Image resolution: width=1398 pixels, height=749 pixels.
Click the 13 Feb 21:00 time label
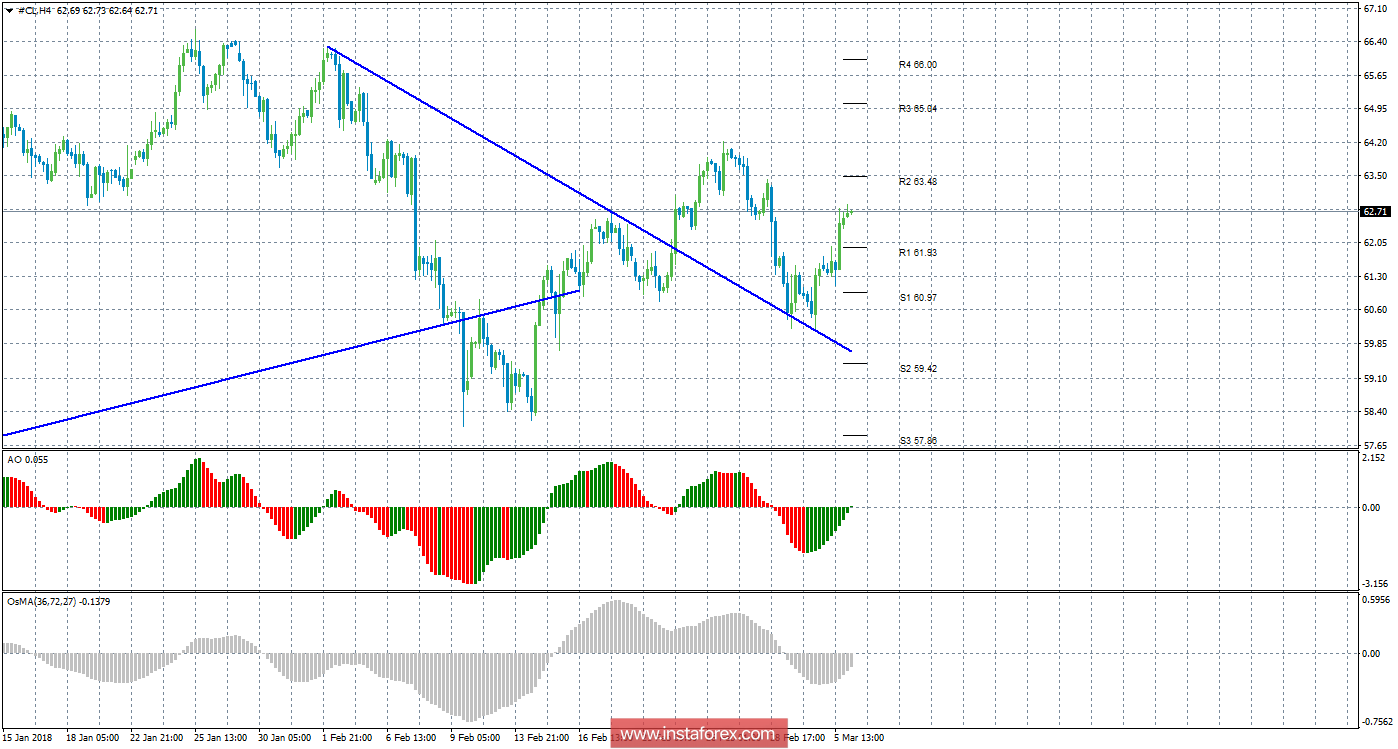[540, 738]
